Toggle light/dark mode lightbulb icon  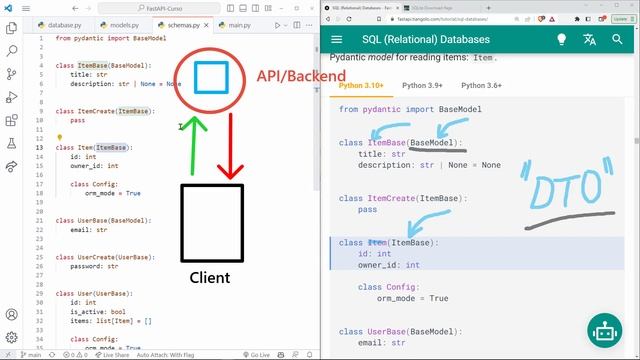(x=562, y=39)
